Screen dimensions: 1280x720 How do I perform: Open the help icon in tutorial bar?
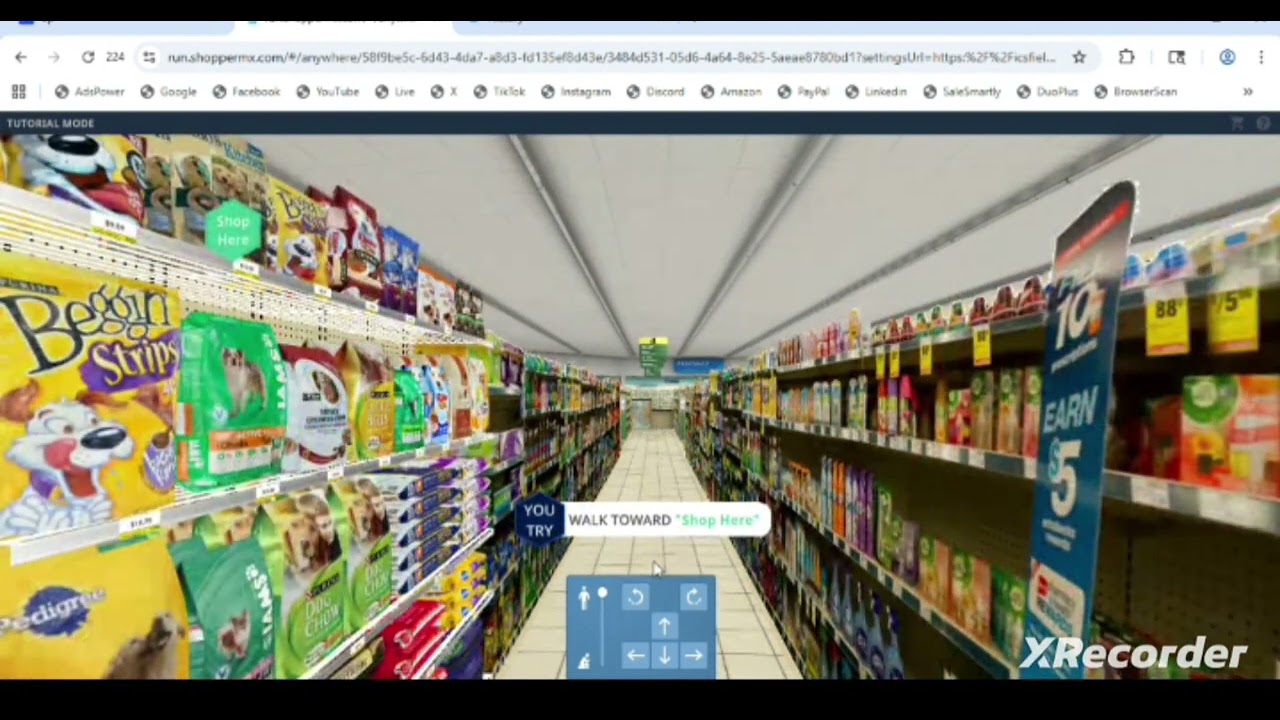tap(1263, 123)
